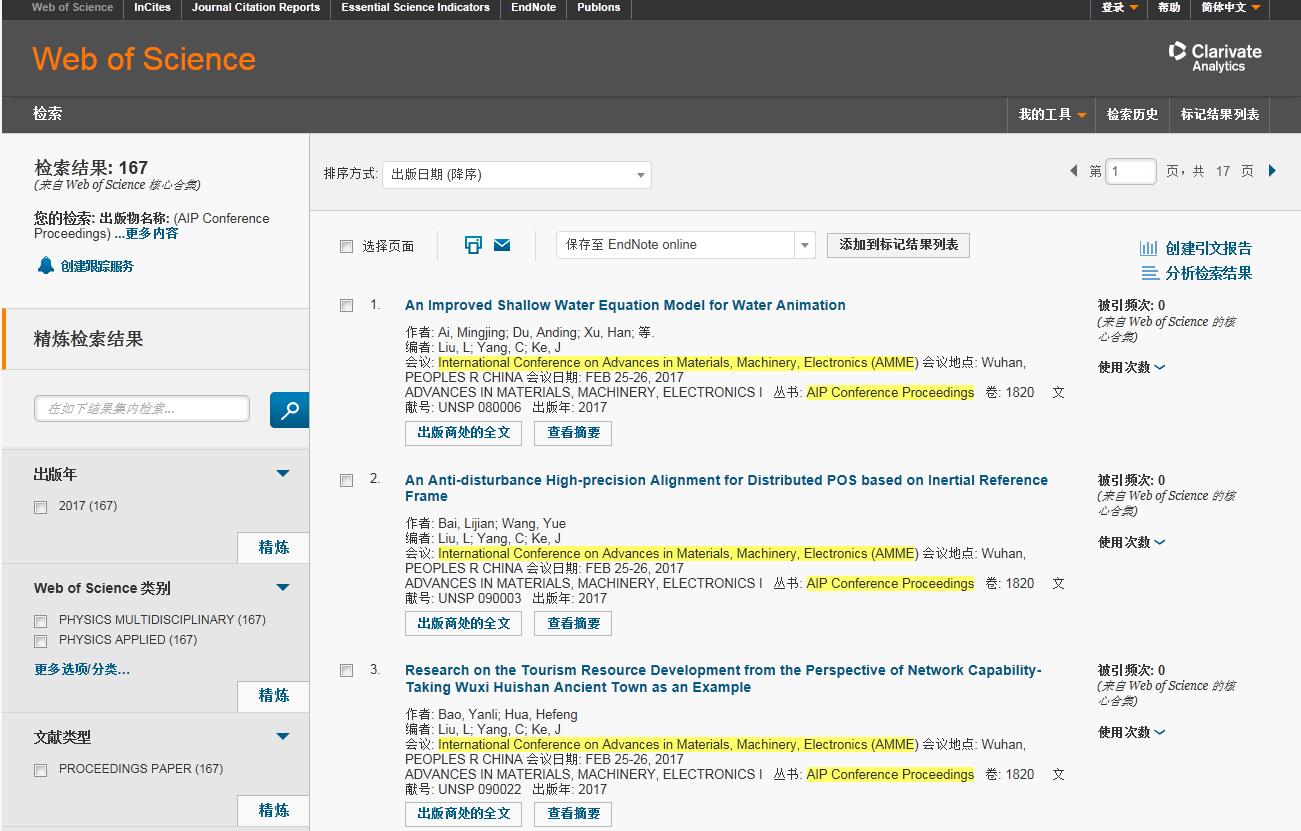The width and height of the screenshot is (1301, 831).
Task: Collapse the 出版年 filter section
Action: click(x=283, y=474)
